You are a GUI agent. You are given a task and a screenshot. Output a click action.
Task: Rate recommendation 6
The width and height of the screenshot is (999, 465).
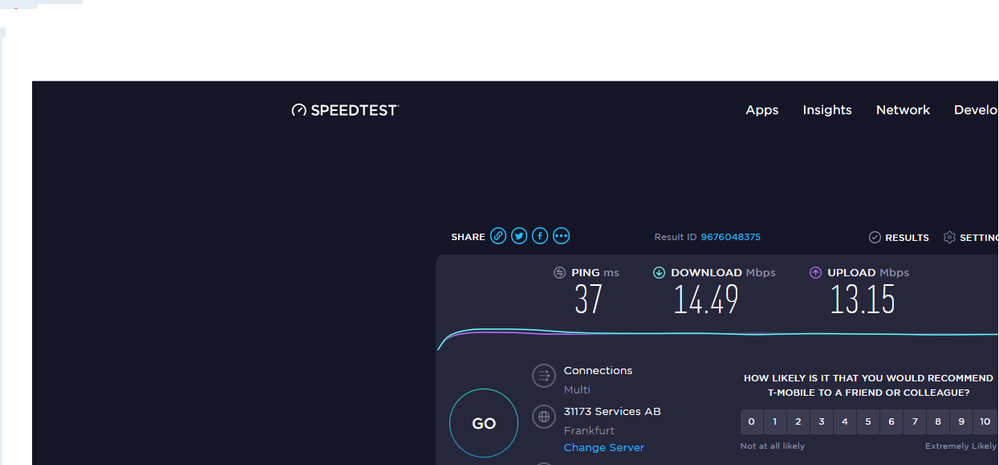pos(891,422)
